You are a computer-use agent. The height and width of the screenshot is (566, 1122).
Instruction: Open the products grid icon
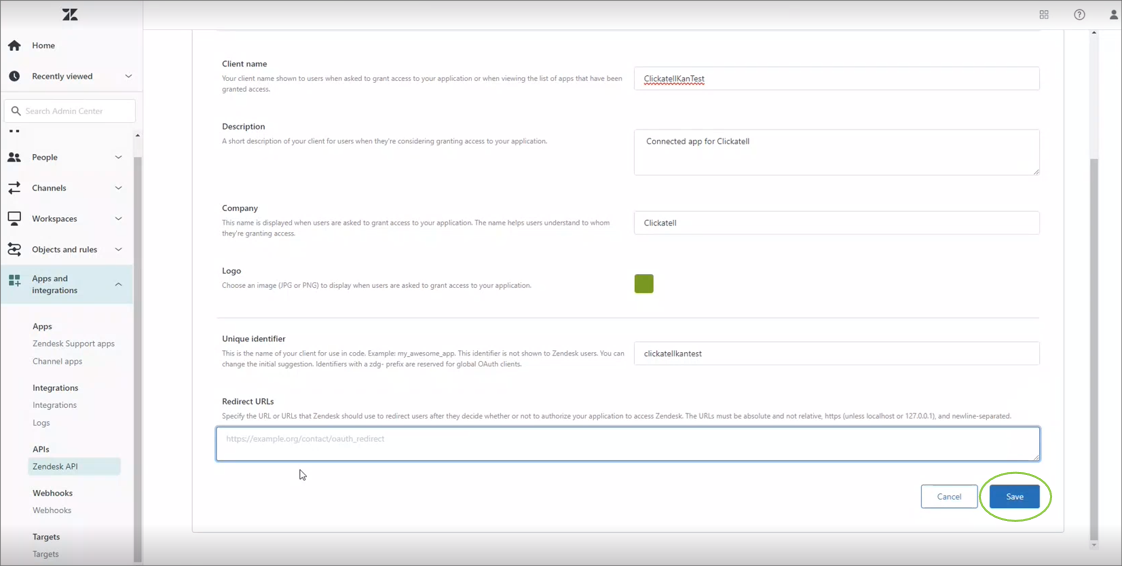(1044, 15)
